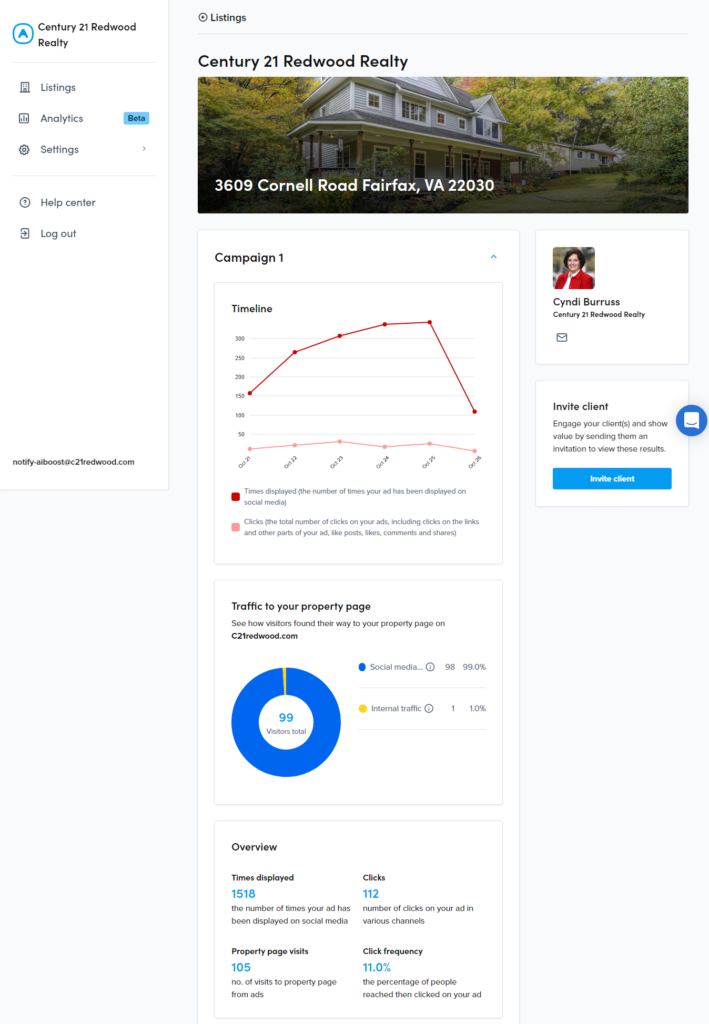Viewport: 709px width, 1024px height.
Task: Click the Click frequency value 11.0%
Action: pos(377,968)
